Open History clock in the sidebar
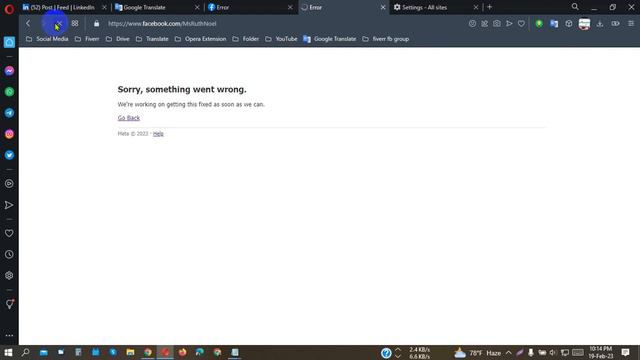Viewport: 640px width, 360px height. click(x=9, y=255)
